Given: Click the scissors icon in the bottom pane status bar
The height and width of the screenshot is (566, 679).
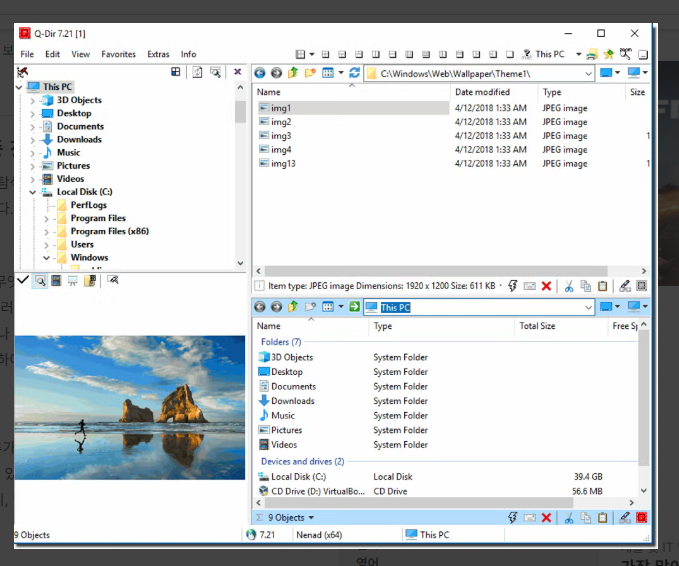Looking at the screenshot, I should point(569,517).
